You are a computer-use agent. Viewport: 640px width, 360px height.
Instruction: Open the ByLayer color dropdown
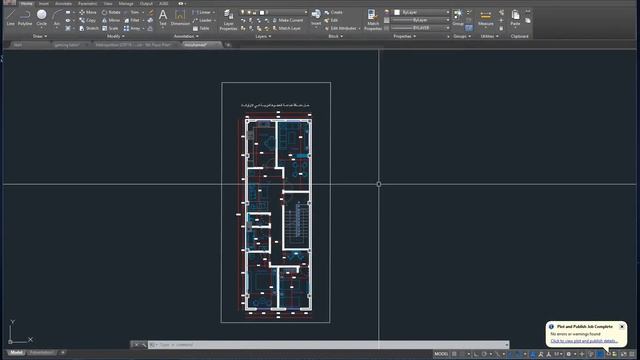pos(422,12)
